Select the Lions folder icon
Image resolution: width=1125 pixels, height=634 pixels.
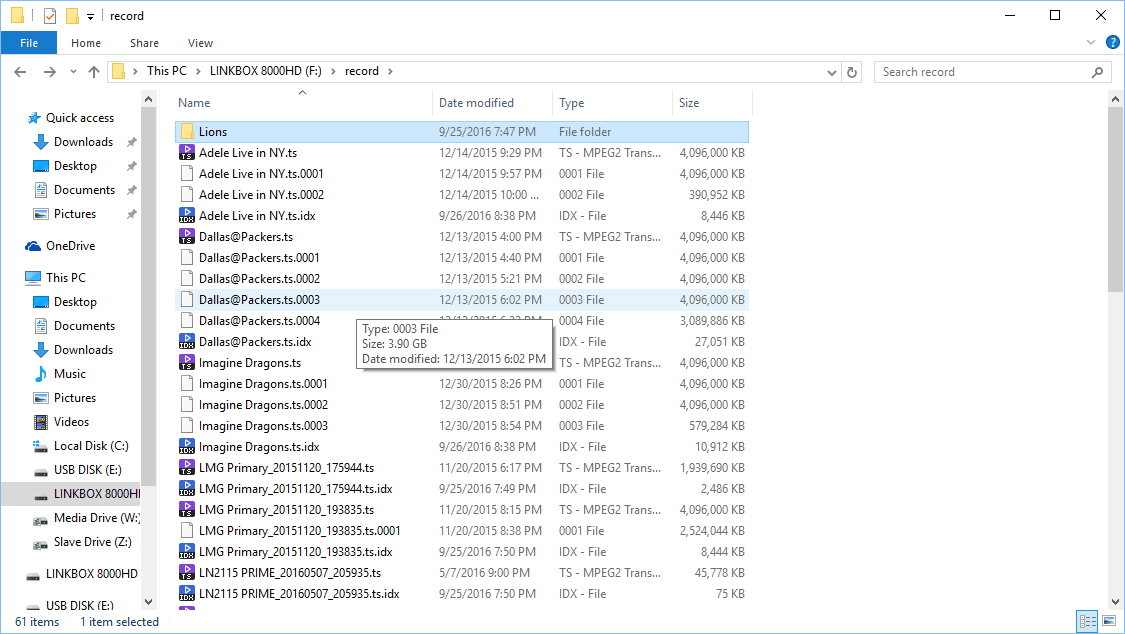pyautogui.click(x=186, y=132)
